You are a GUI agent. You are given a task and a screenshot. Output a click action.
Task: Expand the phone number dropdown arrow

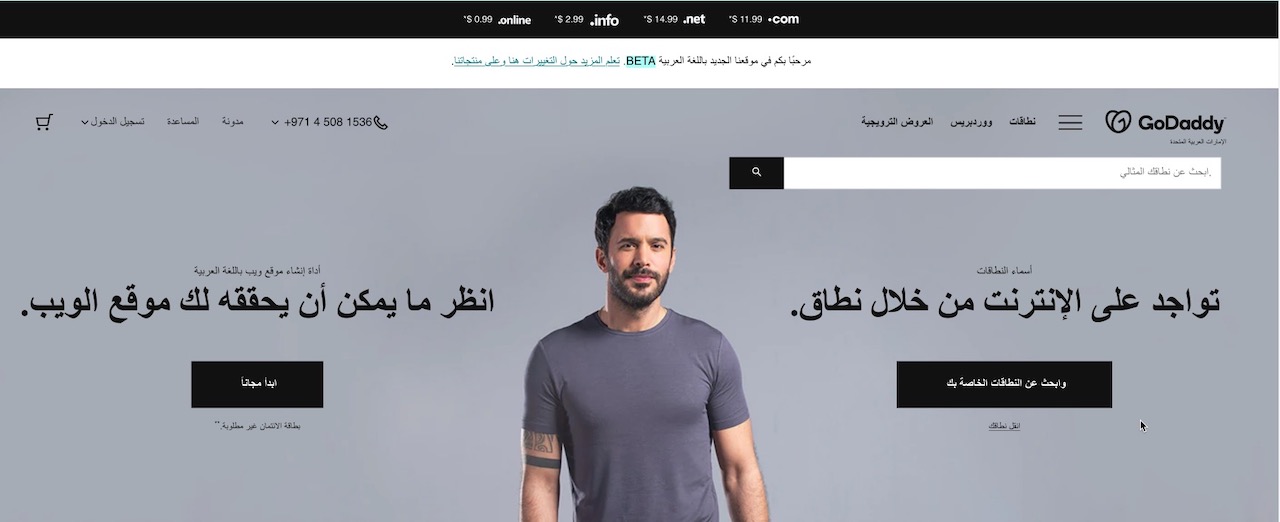[275, 122]
